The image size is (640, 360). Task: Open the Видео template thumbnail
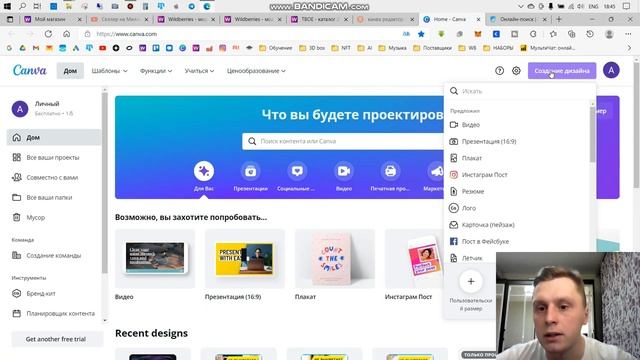155,259
